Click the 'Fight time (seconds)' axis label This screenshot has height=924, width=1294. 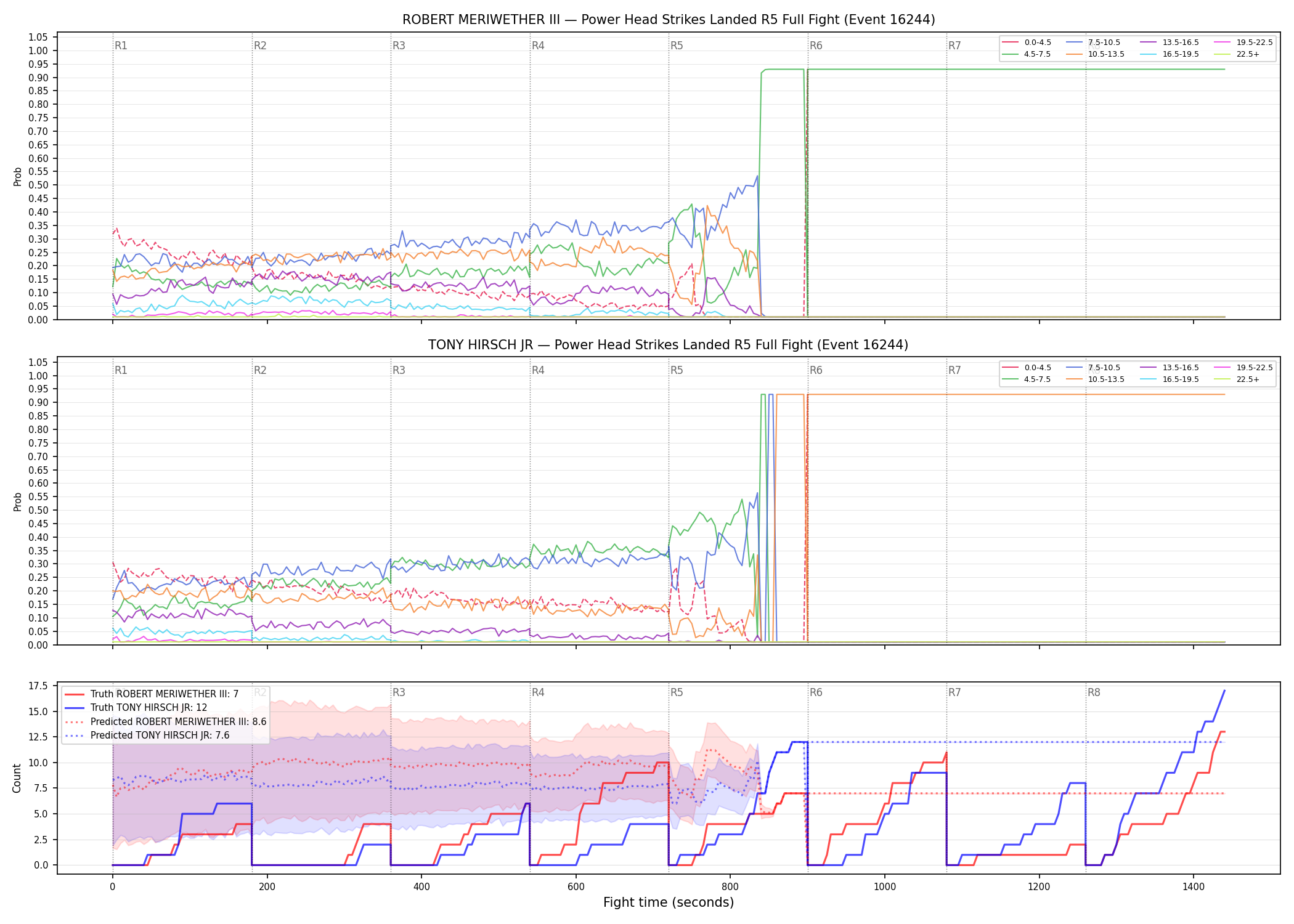669,902
